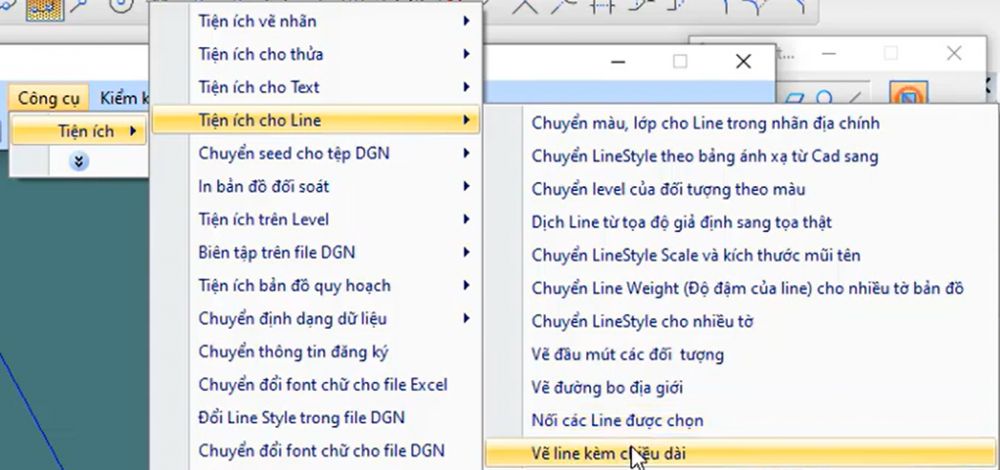Open the Công cụ menu
This screenshot has height=470, width=1000.
point(48,98)
